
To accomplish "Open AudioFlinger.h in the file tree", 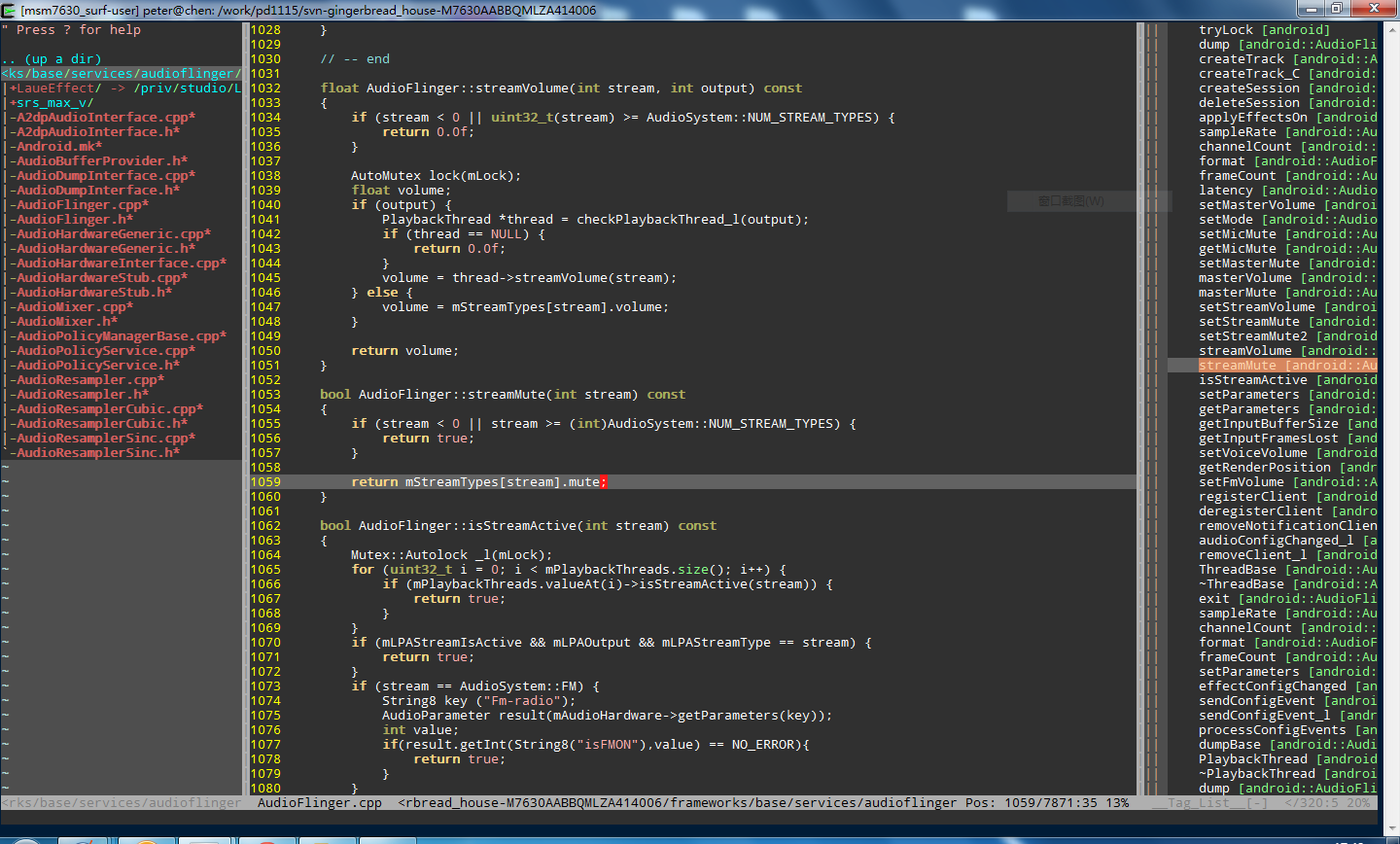I will click(75, 220).
